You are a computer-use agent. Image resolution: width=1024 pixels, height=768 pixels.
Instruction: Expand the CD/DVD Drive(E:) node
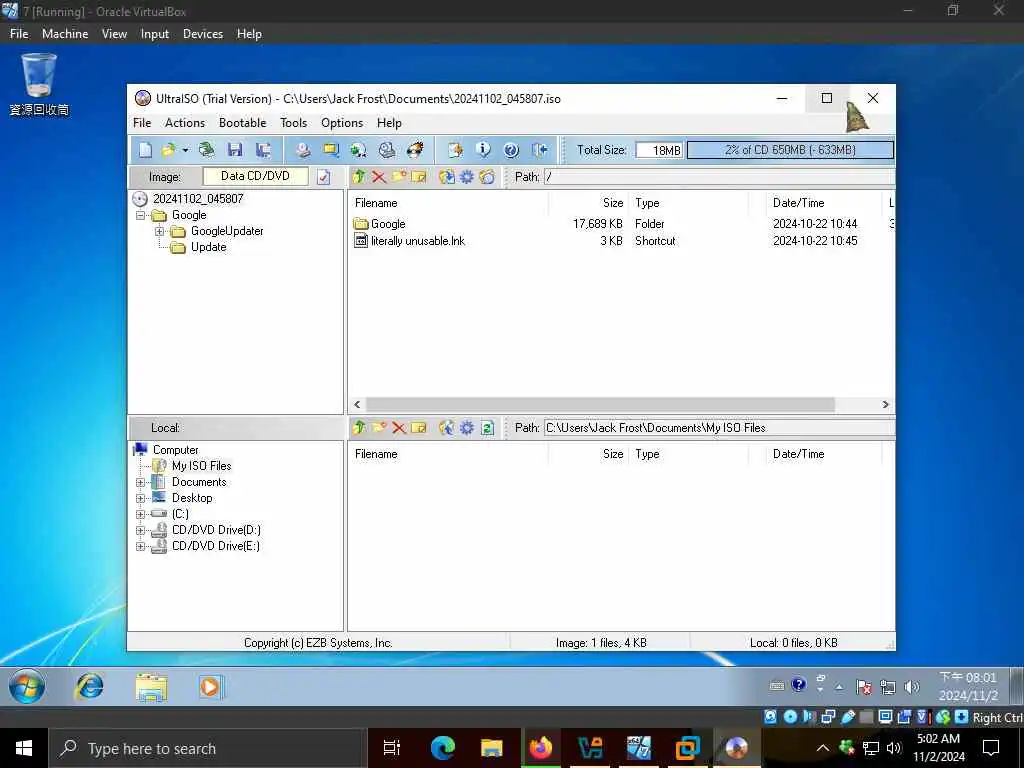click(x=140, y=546)
